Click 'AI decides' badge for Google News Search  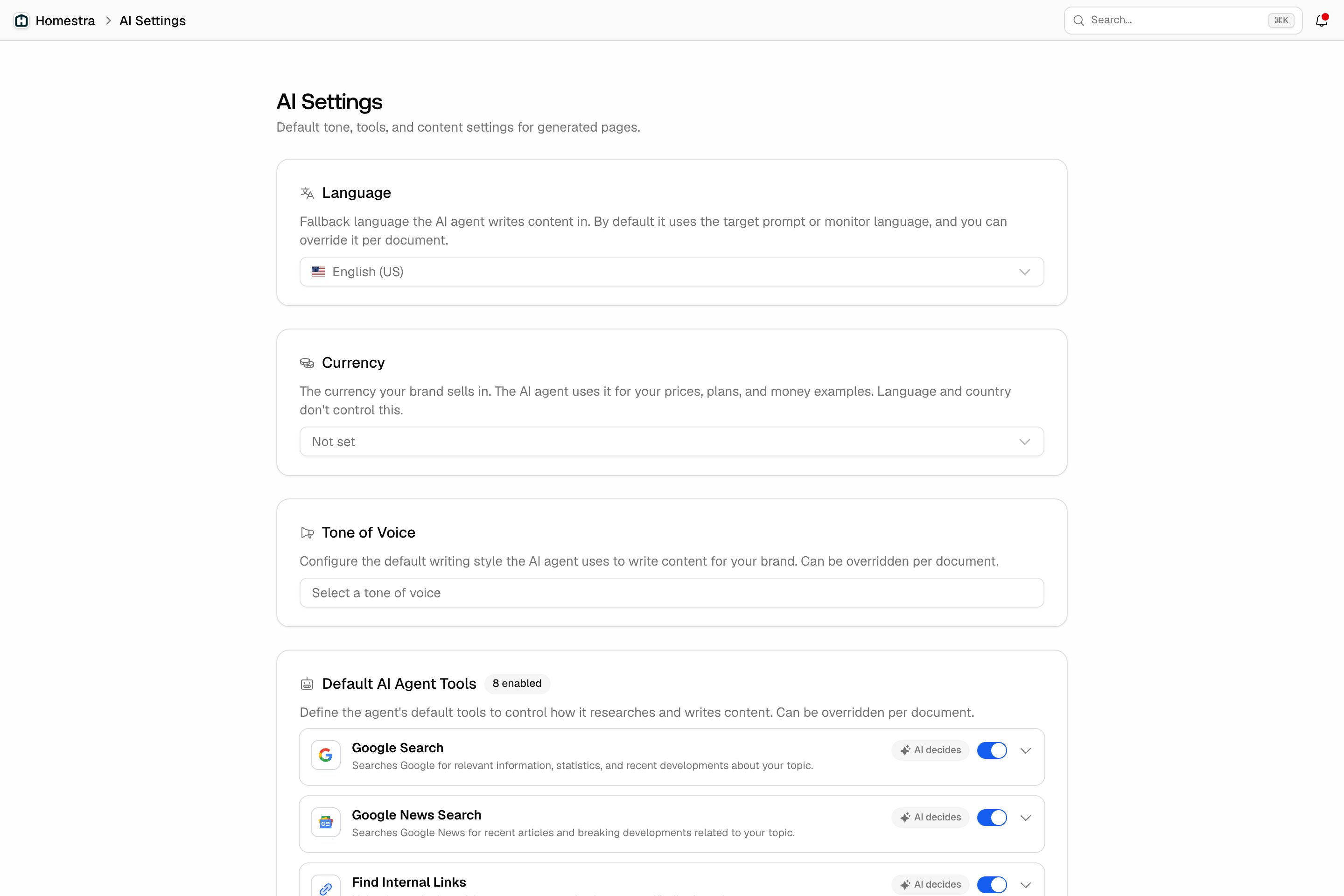click(930, 818)
